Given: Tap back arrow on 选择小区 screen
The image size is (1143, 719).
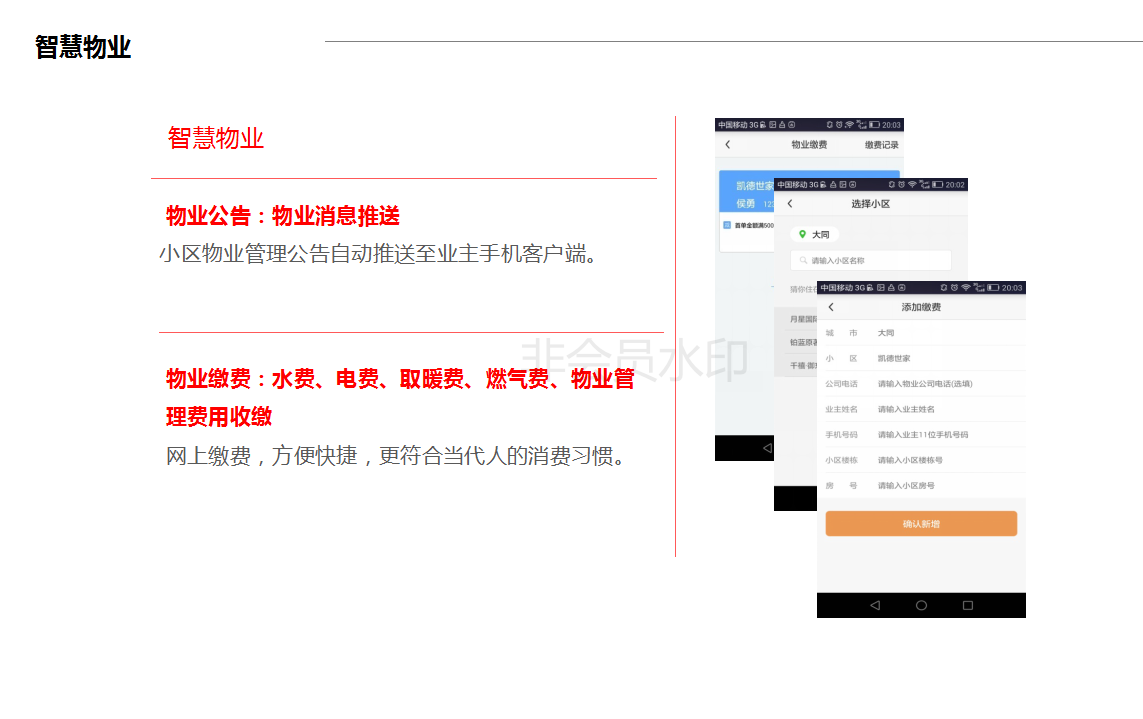Looking at the screenshot, I should point(790,204).
